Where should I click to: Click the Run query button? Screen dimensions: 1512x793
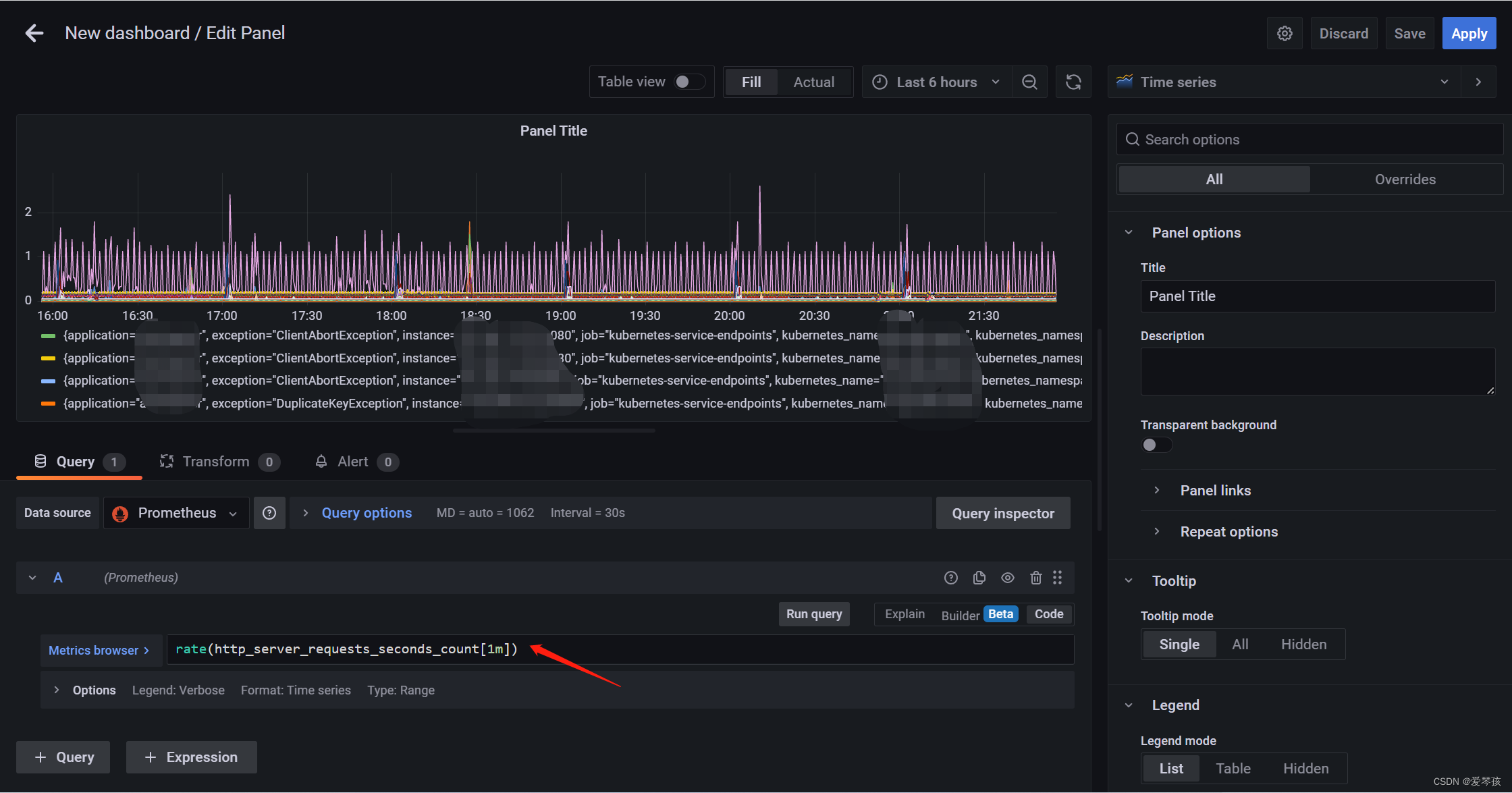click(x=813, y=614)
